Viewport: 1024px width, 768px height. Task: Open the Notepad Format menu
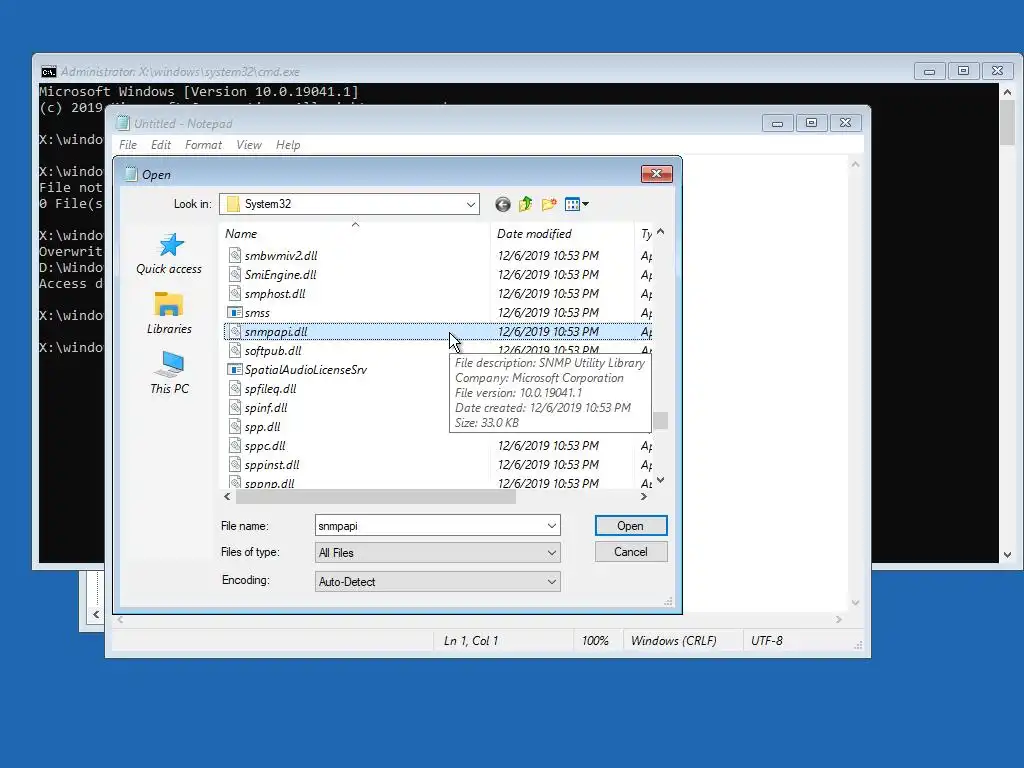coord(203,145)
